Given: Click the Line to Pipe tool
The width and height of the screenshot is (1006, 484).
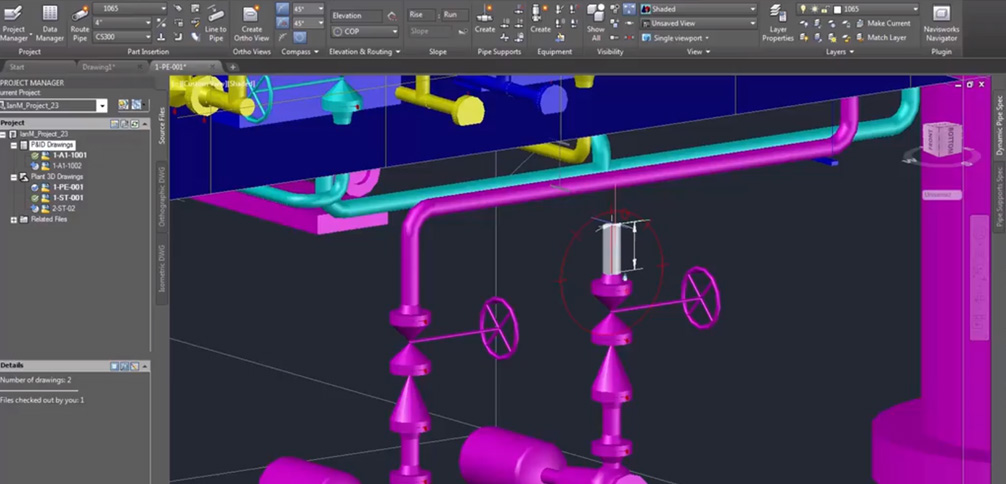Looking at the screenshot, I should [x=216, y=22].
